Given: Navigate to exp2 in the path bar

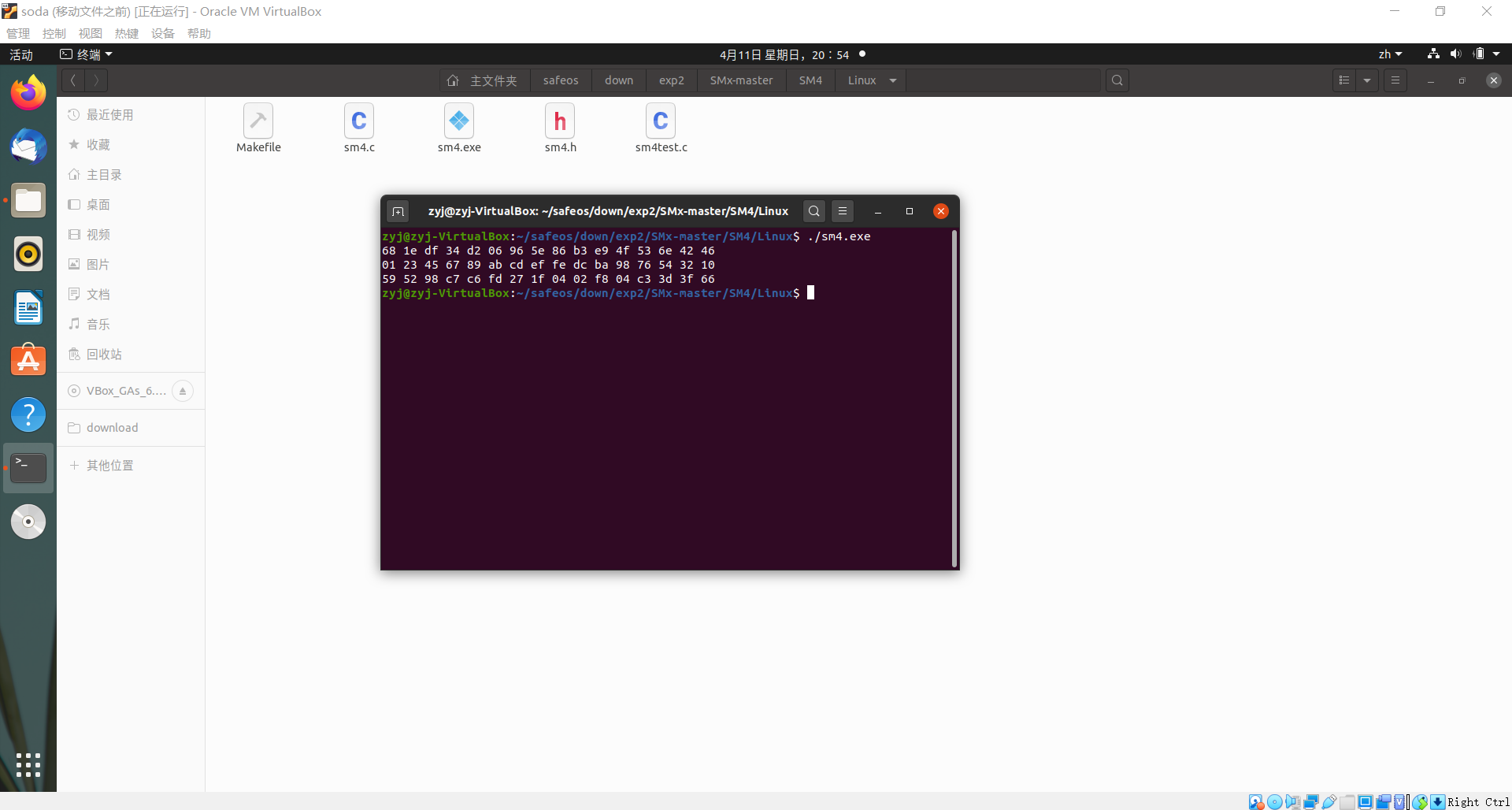Looking at the screenshot, I should pos(672,80).
